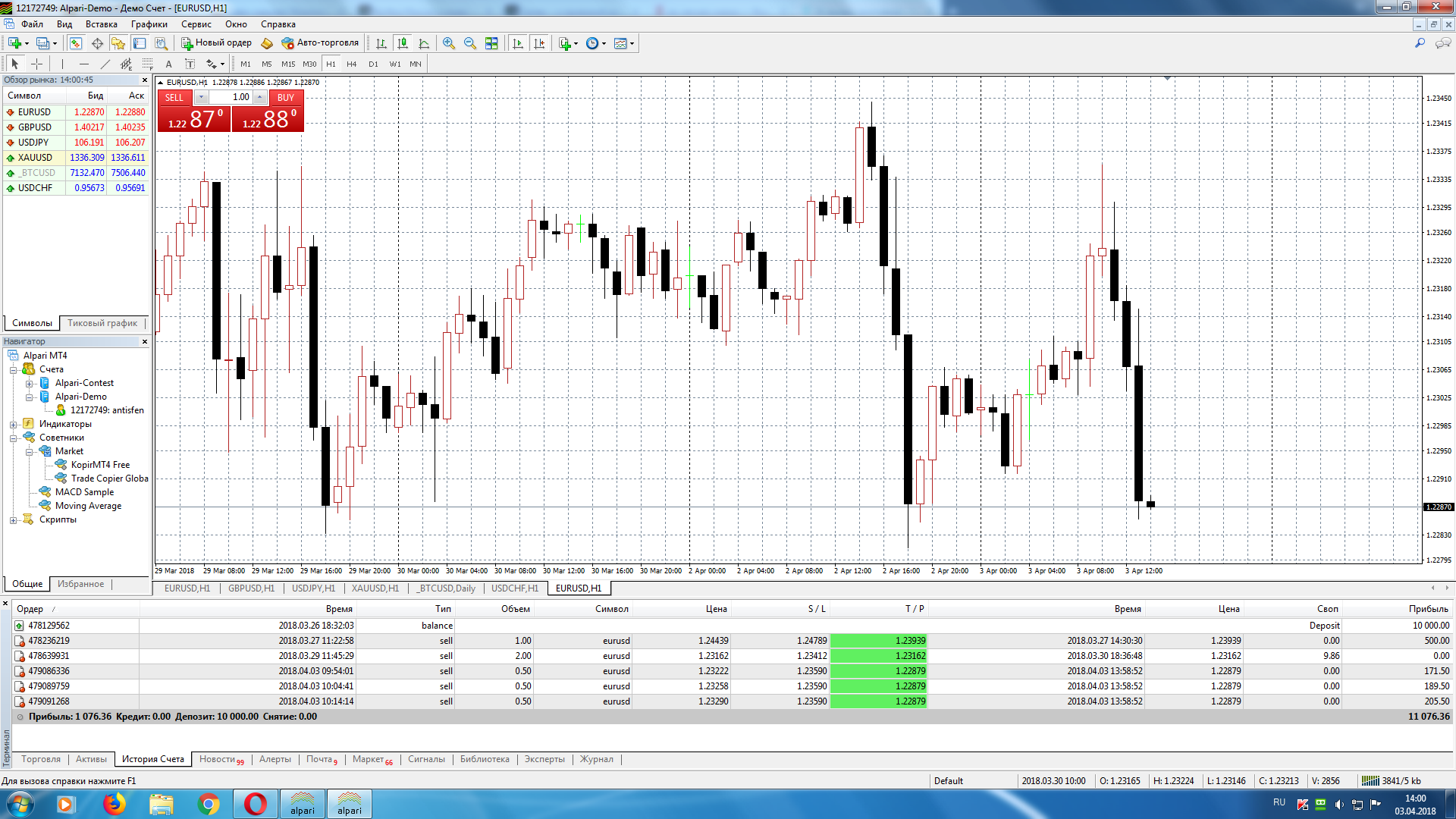Switch chart to candlestick view icon

coord(403,43)
